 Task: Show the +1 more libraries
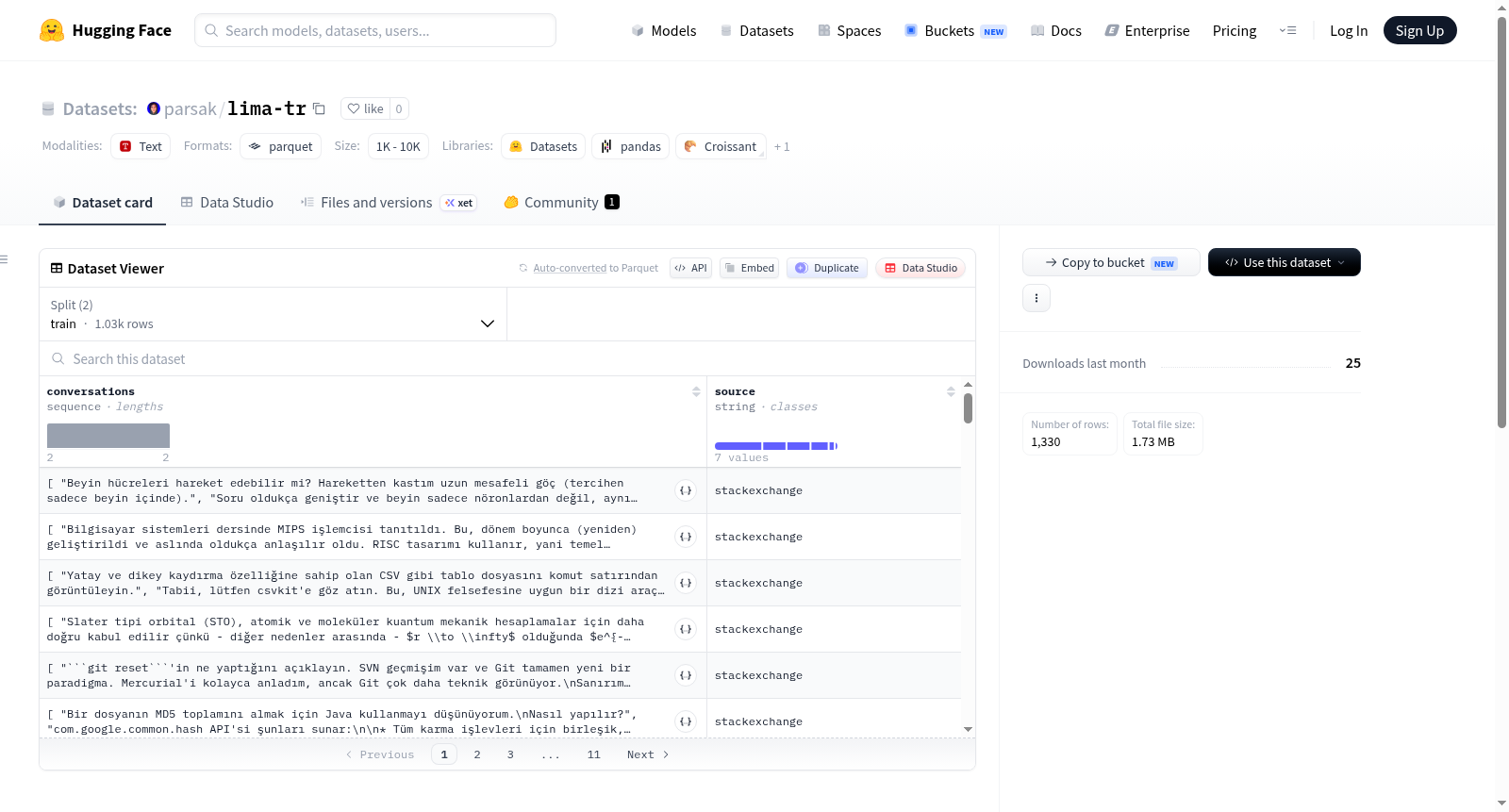[x=782, y=146]
